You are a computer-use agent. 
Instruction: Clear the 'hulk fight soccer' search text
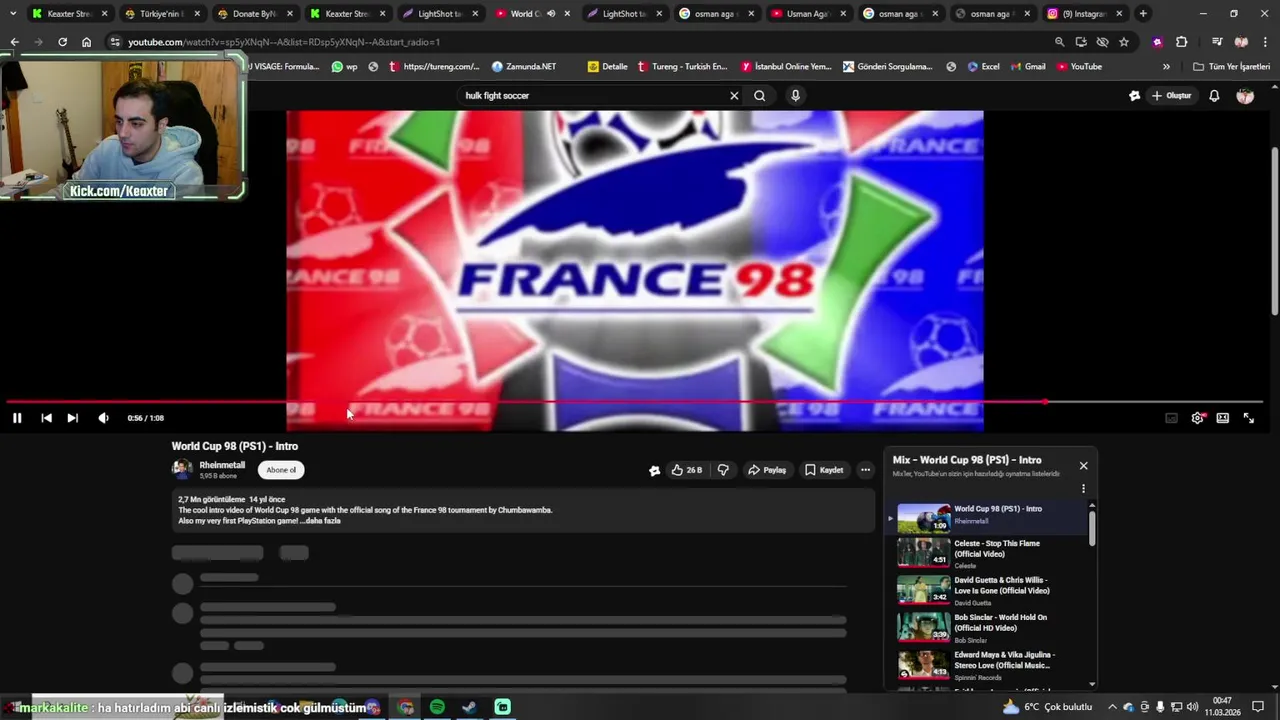pos(734,96)
